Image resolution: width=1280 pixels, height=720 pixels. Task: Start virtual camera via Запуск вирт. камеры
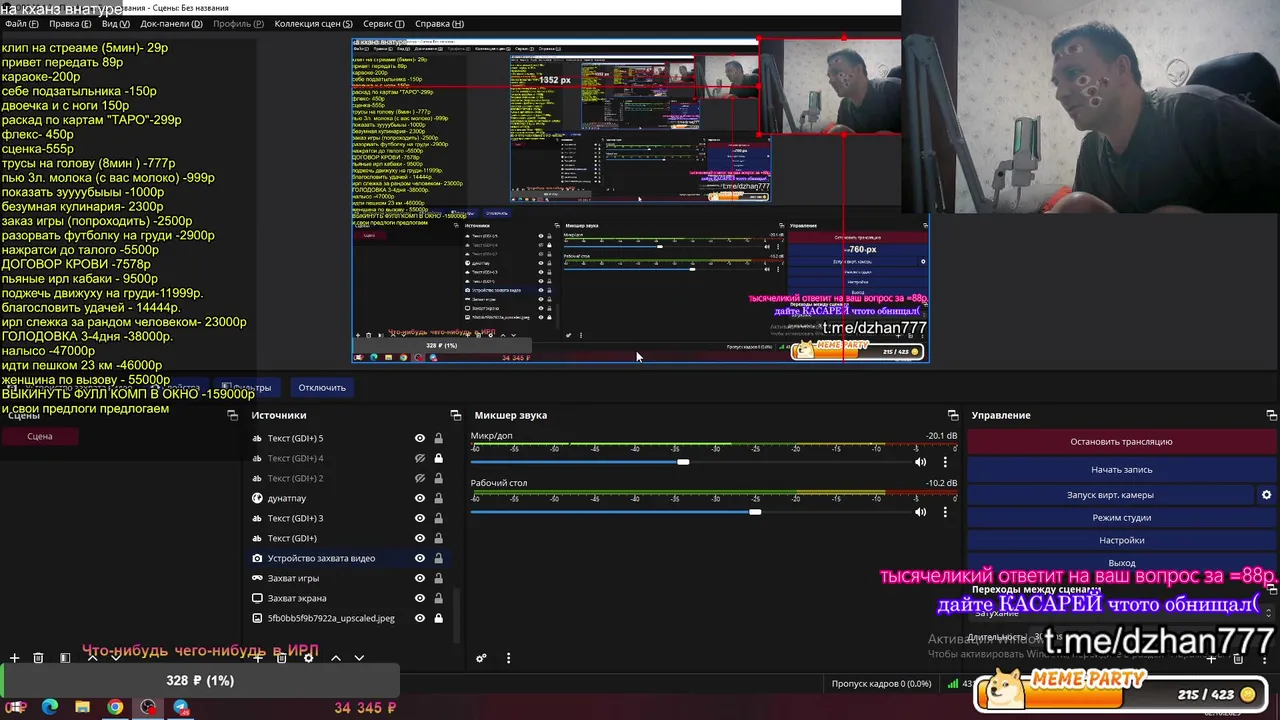pyautogui.click(x=1110, y=495)
